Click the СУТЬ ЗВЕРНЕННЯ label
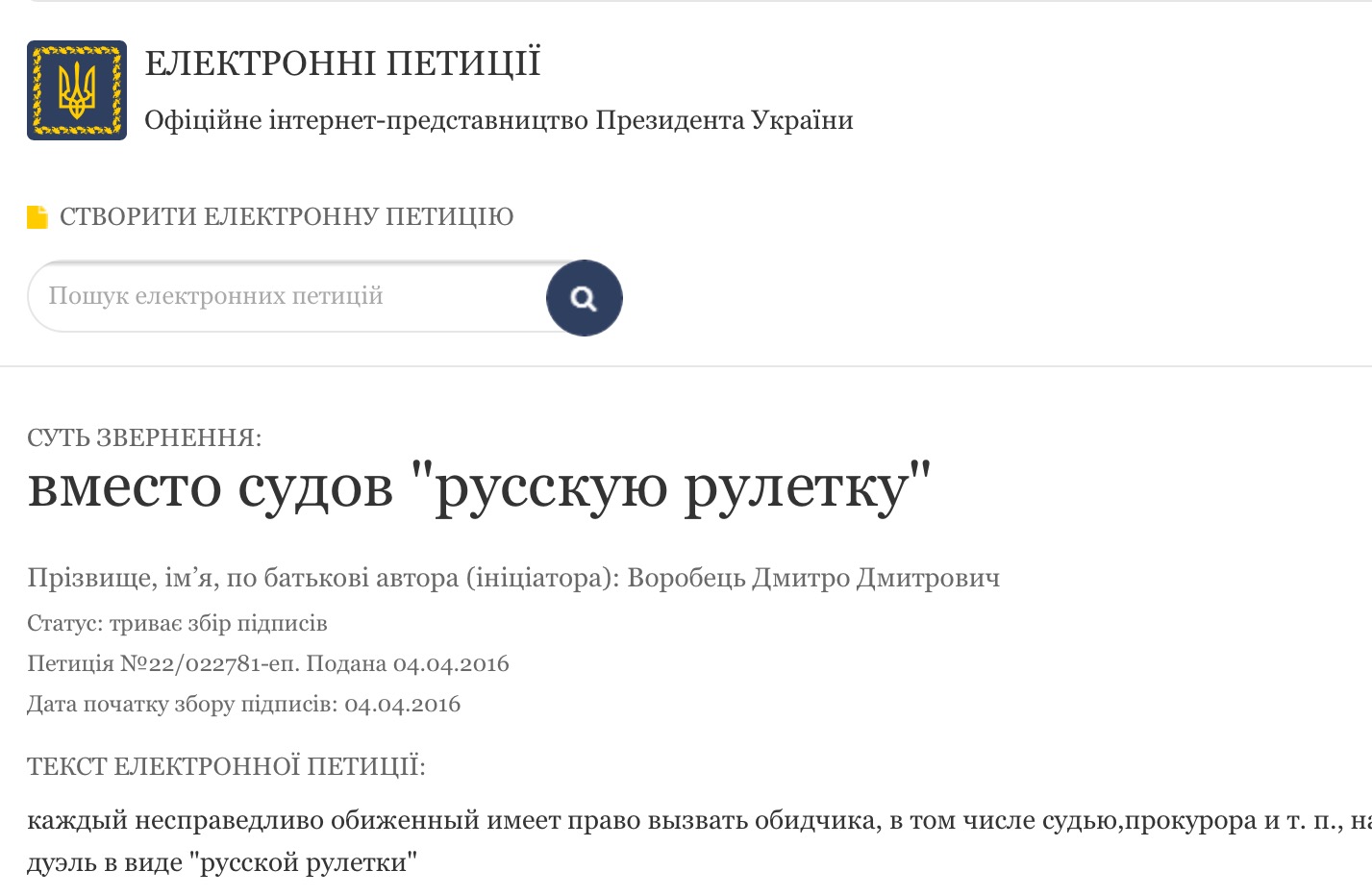The width and height of the screenshot is (1372, 896). [144, 438]
